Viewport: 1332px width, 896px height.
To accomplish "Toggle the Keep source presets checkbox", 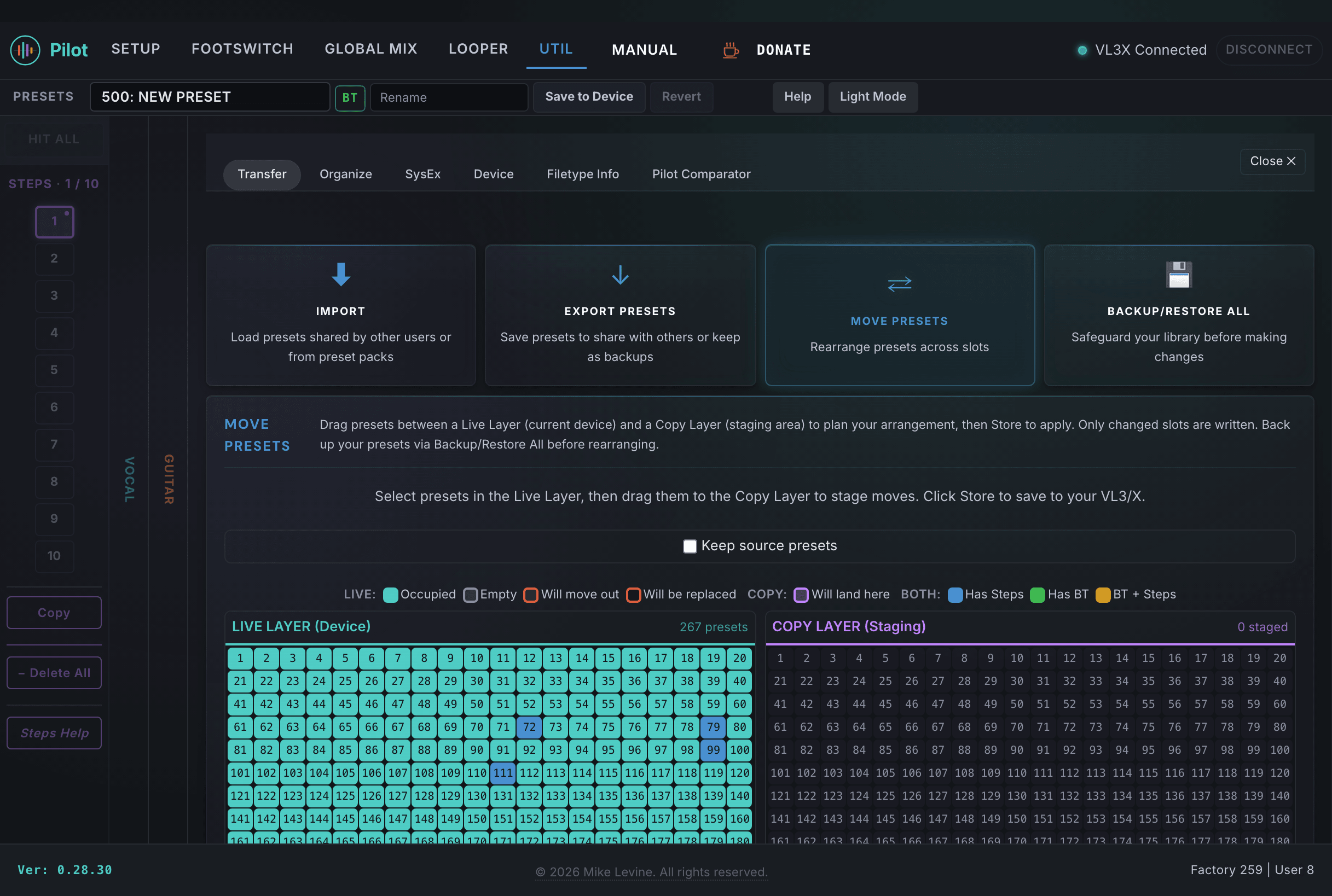I will [x=690, y=546].
